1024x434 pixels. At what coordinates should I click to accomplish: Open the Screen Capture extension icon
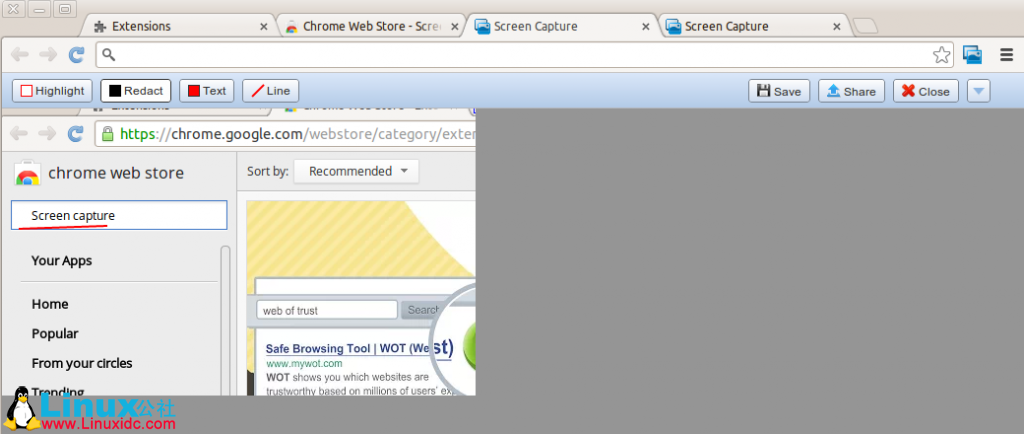click(x=972, y=55)
